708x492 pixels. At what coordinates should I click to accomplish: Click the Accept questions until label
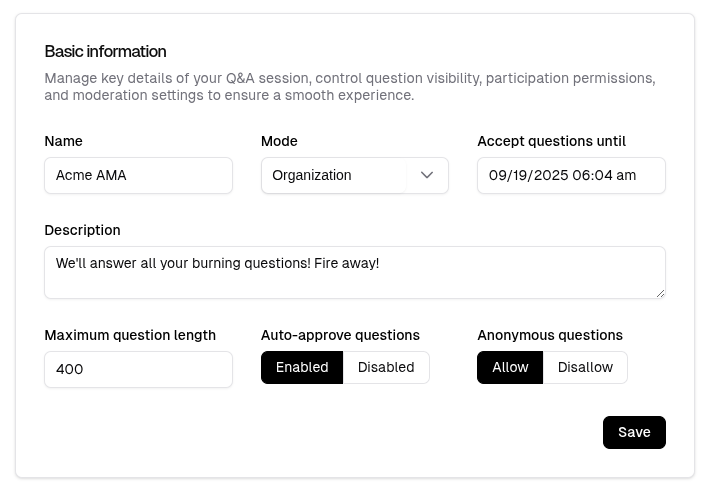coord(551,141)
